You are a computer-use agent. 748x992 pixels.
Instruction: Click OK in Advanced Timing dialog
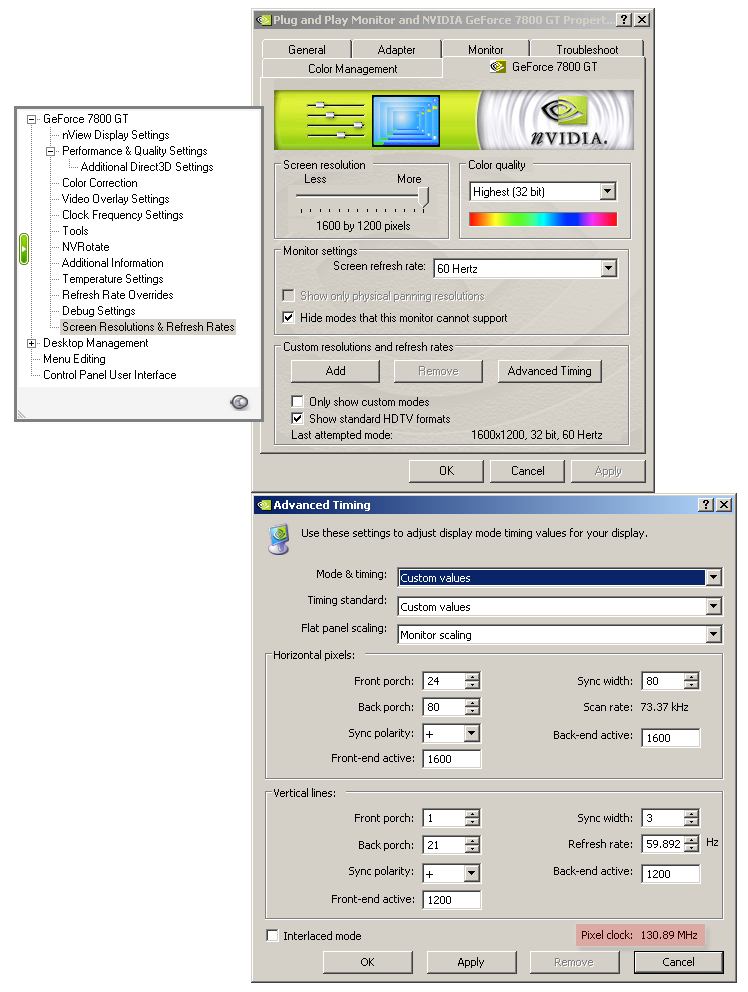coord(367,962)
